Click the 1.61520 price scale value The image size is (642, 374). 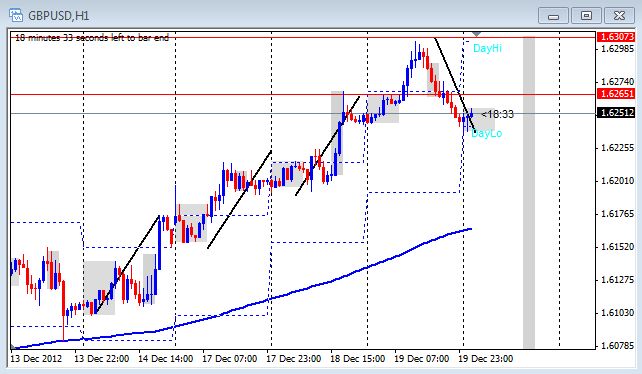pyautogui.click(x=617, y=247)
